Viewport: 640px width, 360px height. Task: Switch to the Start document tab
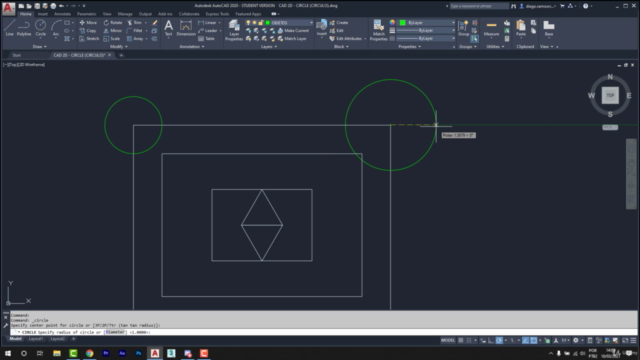coord(16,55)
